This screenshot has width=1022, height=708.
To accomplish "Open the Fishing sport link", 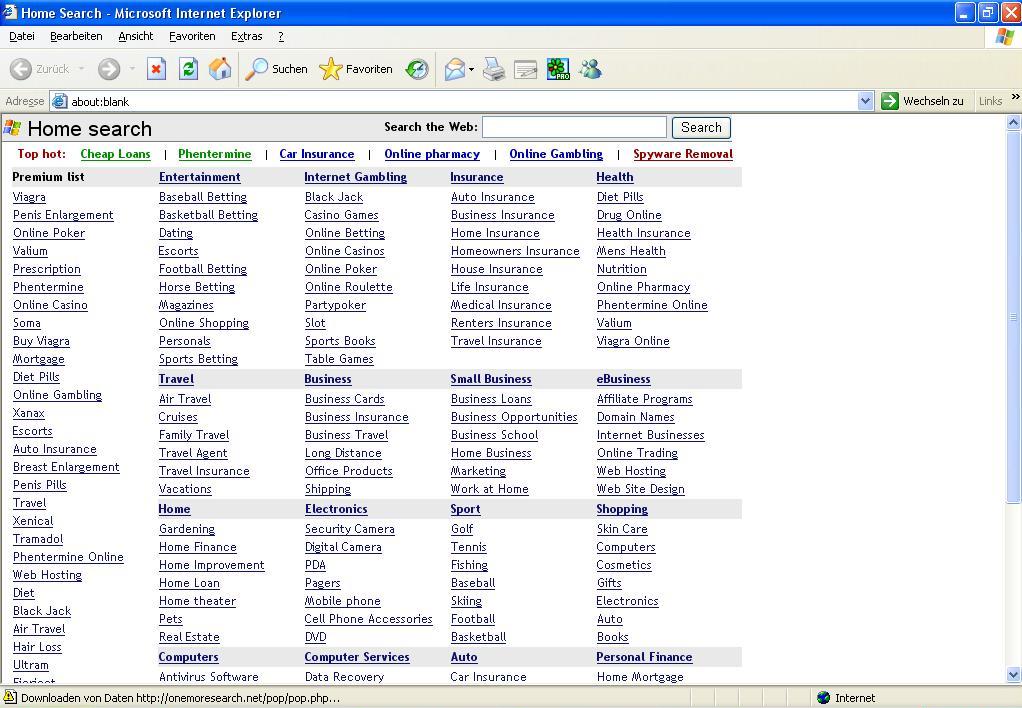I will 469,565.
